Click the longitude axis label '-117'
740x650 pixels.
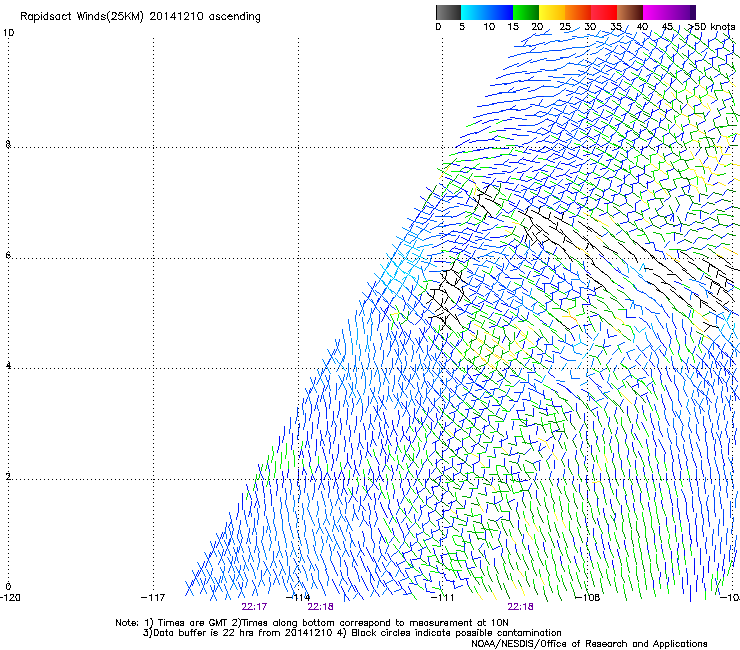click(153, 598)
